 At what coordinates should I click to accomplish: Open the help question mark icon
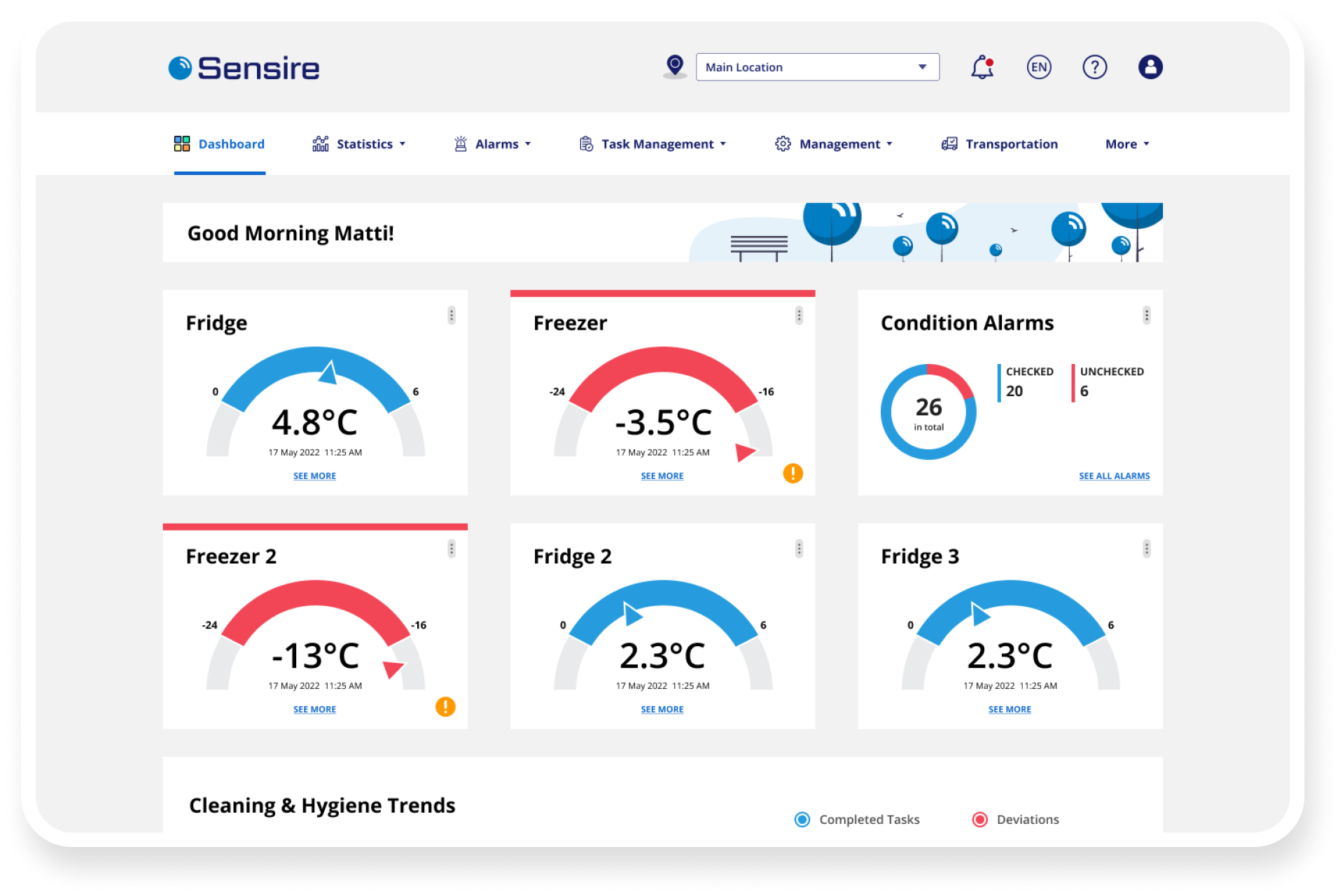click(1094, 66)
